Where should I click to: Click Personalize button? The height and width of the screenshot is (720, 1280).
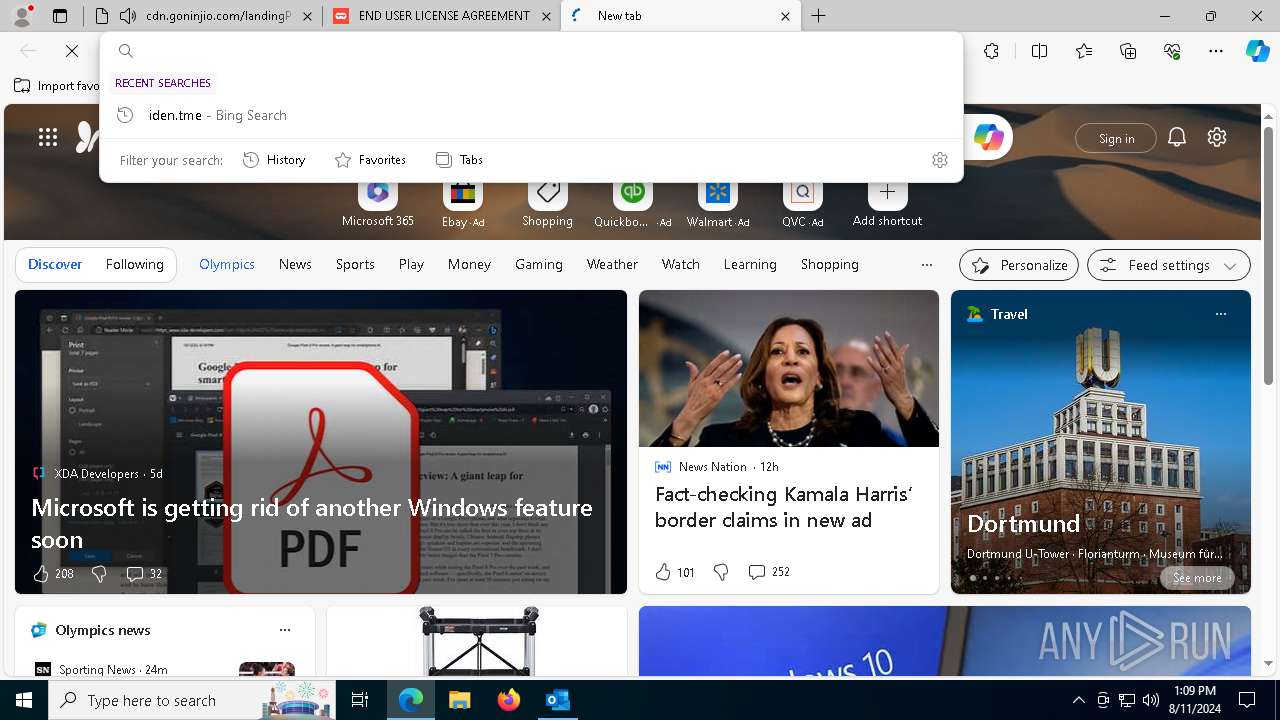pos(1019,265)
